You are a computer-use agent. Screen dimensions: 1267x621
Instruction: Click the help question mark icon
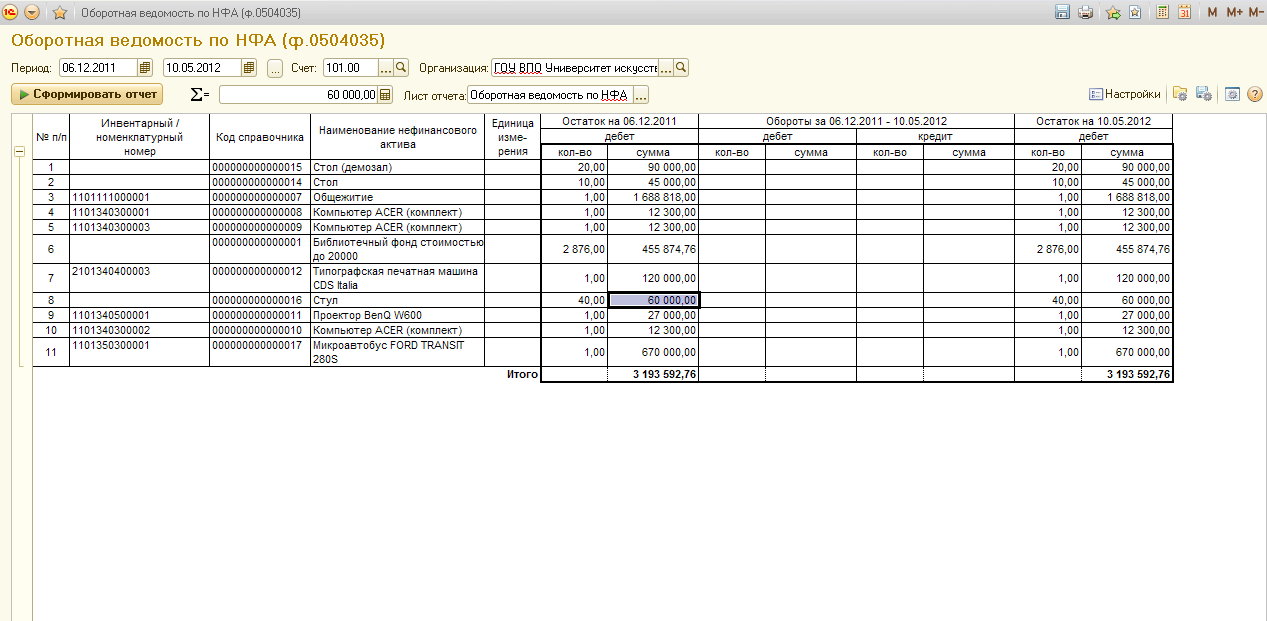[1254, 94]
